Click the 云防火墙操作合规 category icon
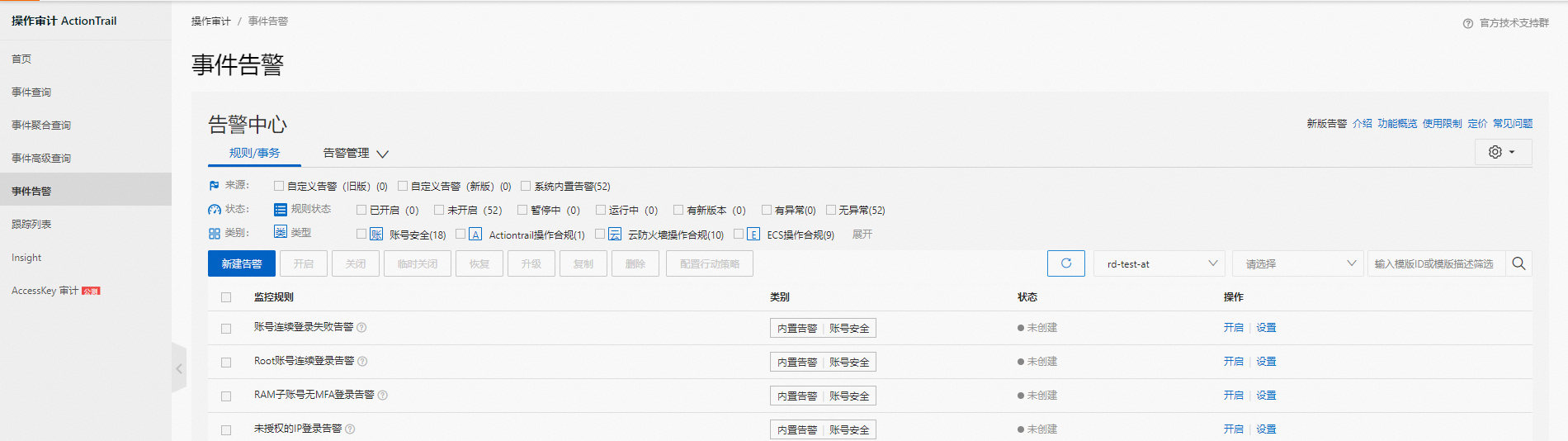1568x441 pixels. click(615, 235)
